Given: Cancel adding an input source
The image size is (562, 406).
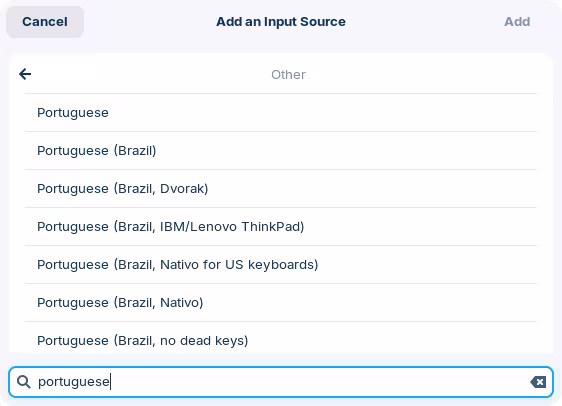Looking at the screenshot, I should click(45, 22).
